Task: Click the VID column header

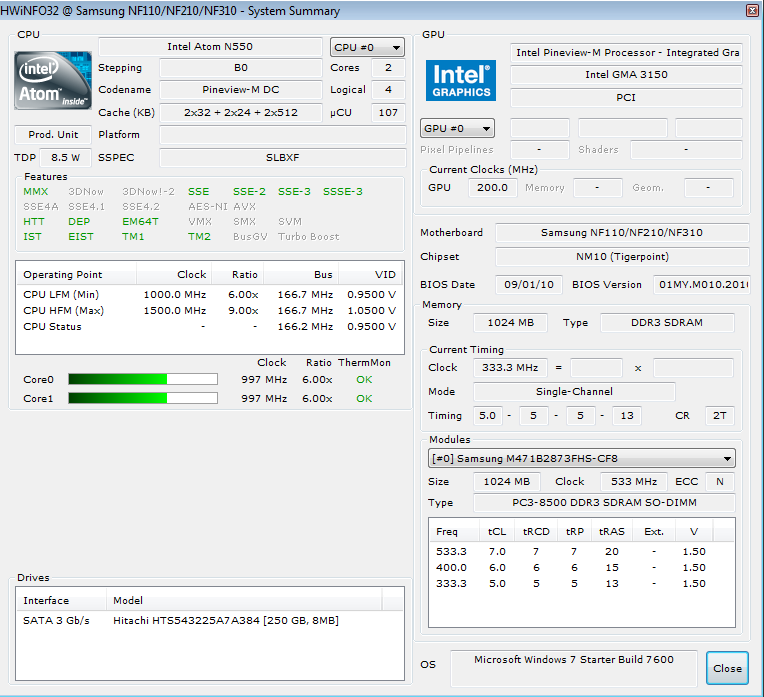Action: click(371, 274)
